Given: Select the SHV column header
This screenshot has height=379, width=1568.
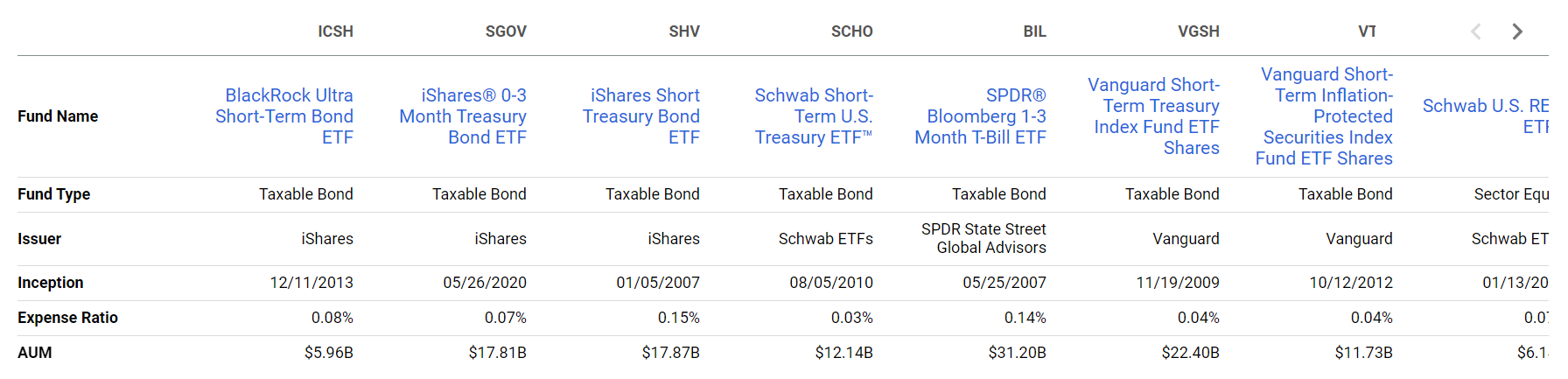Looking at the screenshot, I should click(x=684, y=32).
